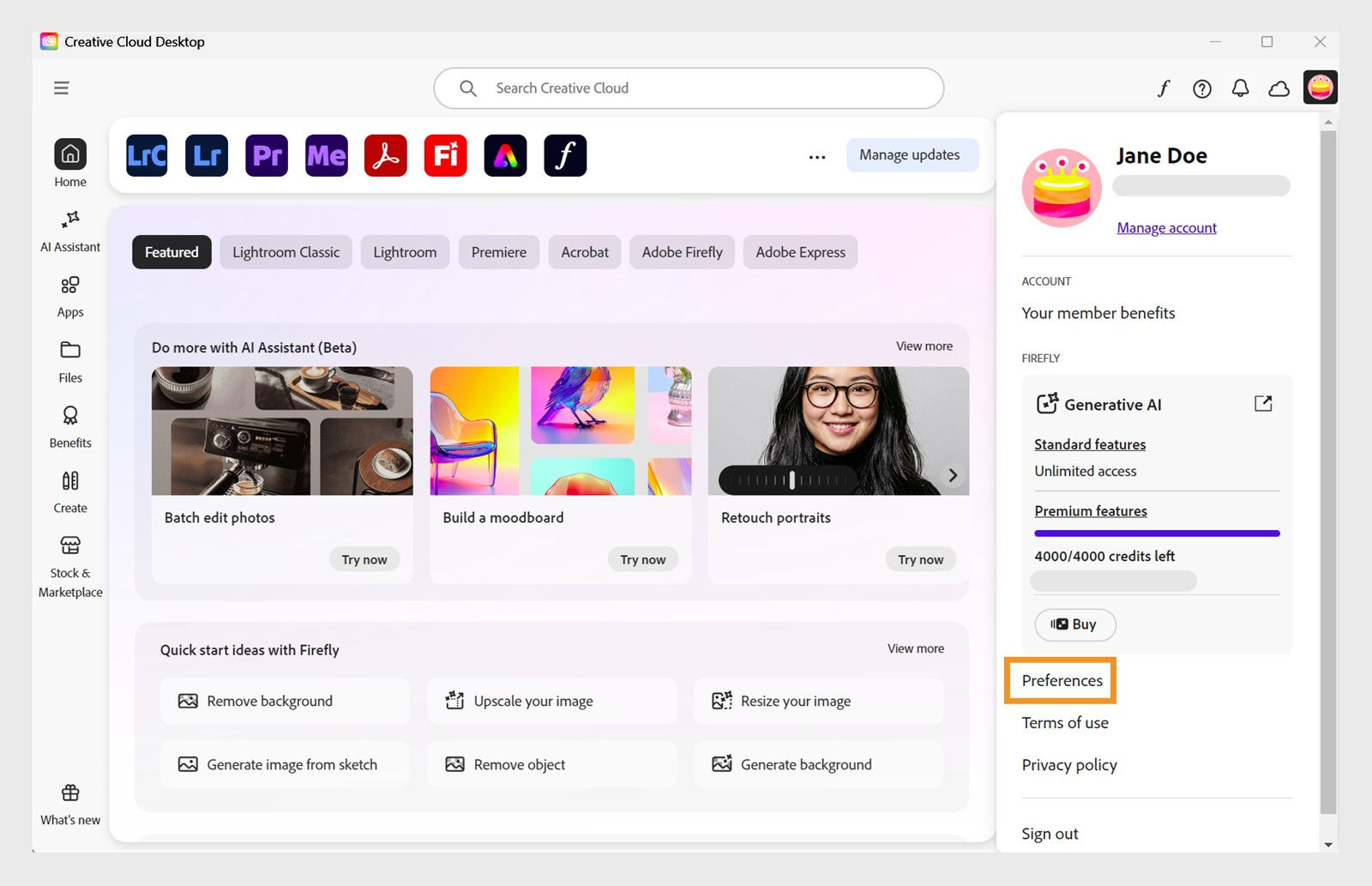Image resolution: width=1372 pixels, height=886 pixels.
Task: Click Try now for Retouch portraits
Action: (x=921, y=559)
